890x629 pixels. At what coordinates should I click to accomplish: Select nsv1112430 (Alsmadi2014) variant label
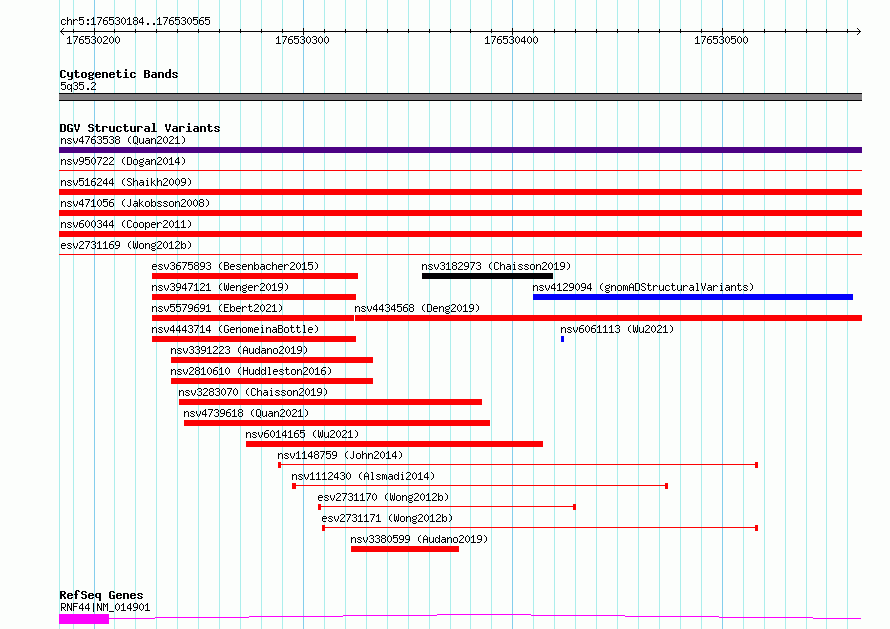tap(363, 476)
